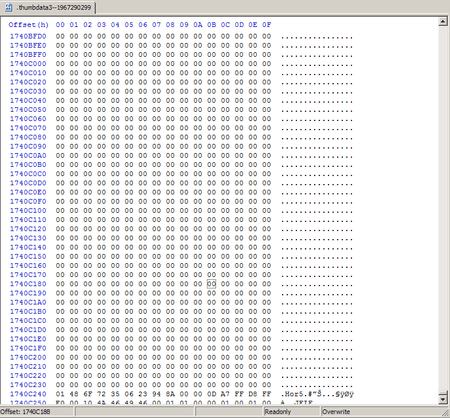Image resolution: width=450 pixels, height=418 pixels.
Task: Select byte 48 in row 1740C240
Action: point(74,394)
